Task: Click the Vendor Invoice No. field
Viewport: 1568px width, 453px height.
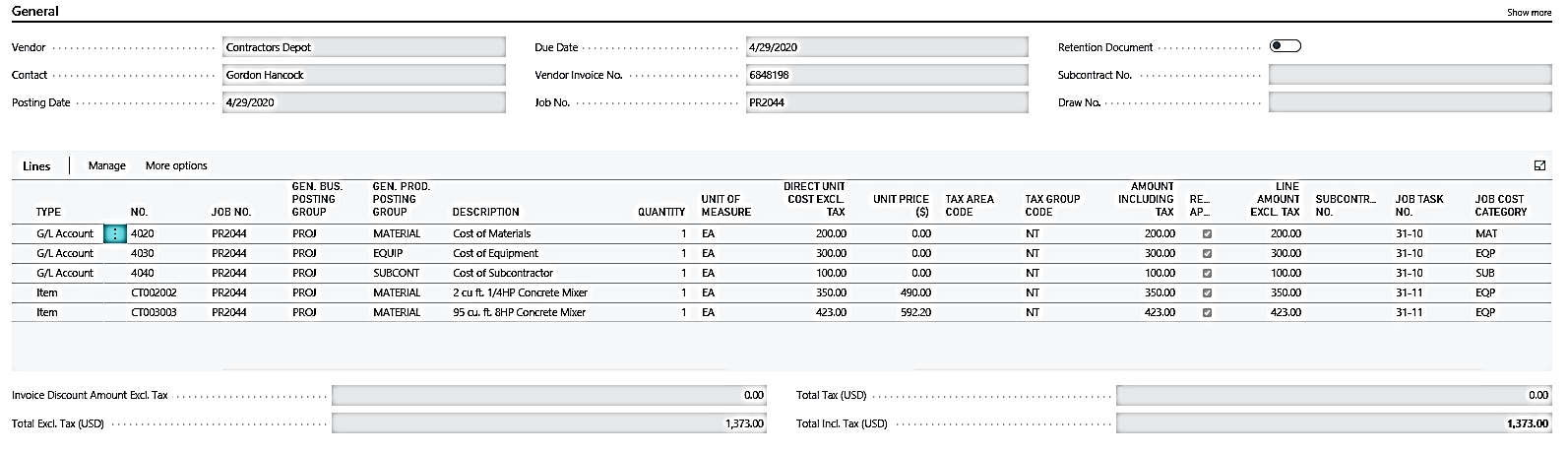Action: coord(886,75)
